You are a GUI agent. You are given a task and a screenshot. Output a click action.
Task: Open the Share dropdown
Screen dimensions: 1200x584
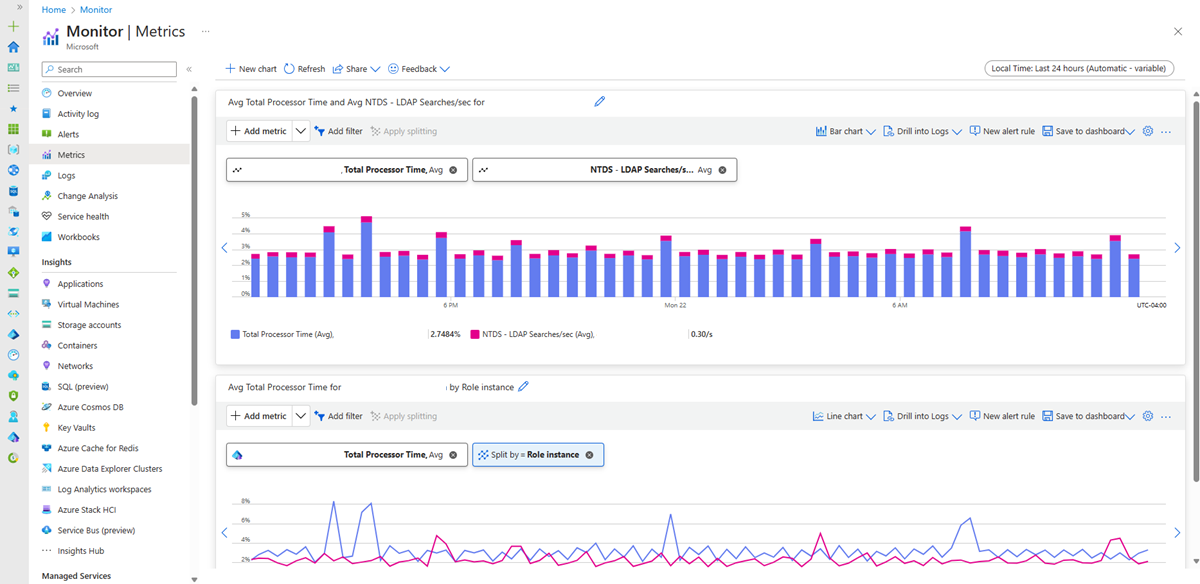click(x=357, y=69)
